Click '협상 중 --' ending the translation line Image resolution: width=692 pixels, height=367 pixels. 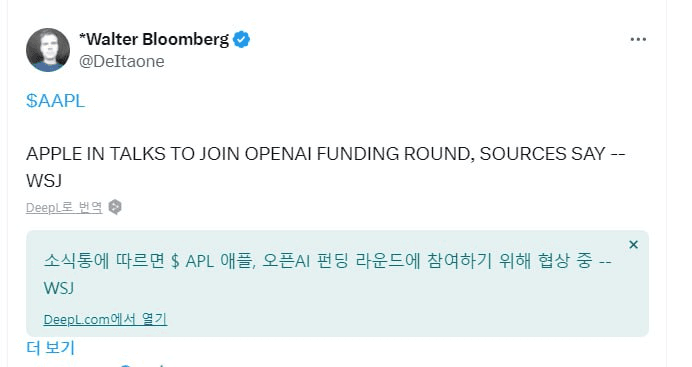(574, 261)
